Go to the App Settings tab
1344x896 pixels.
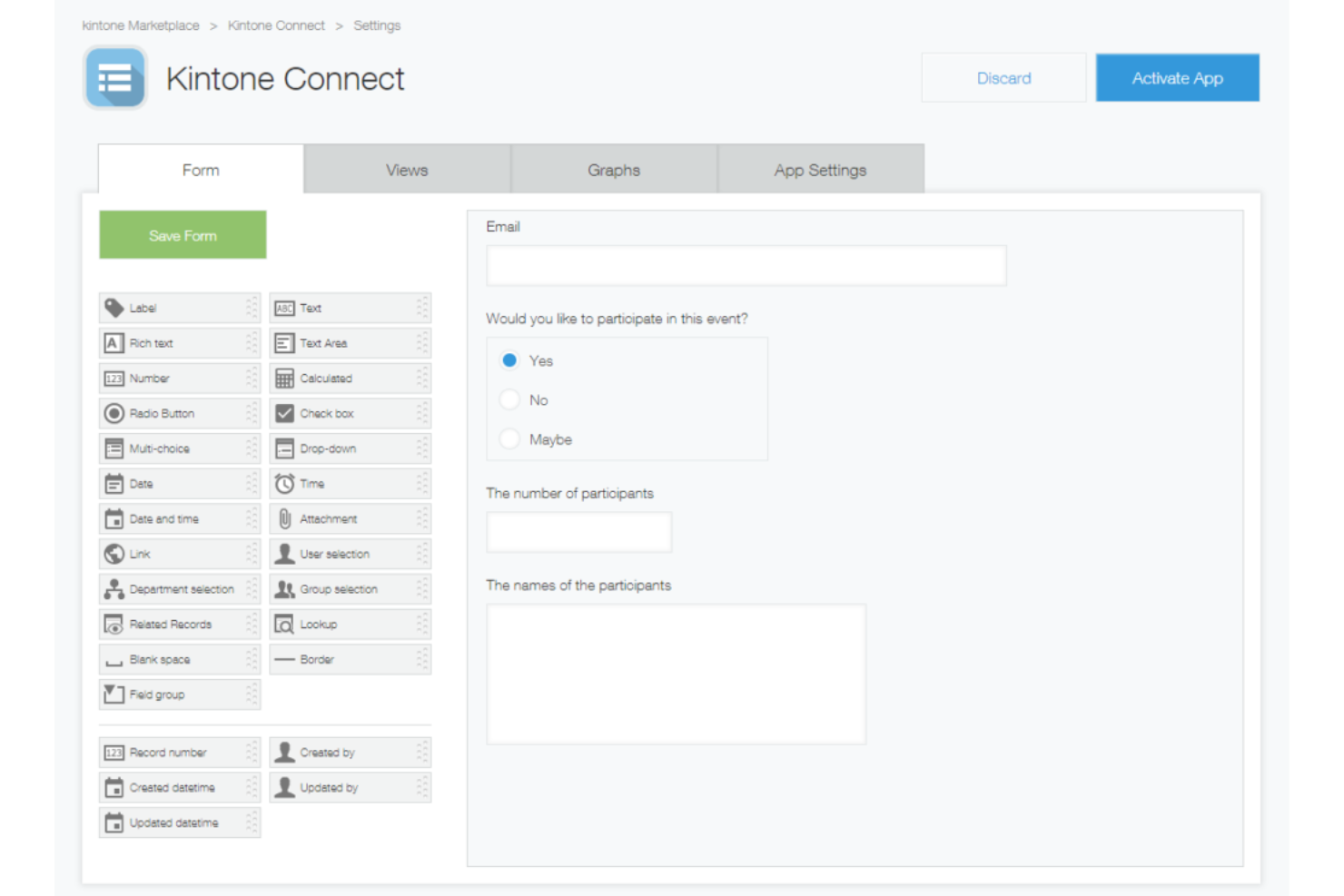[820, 170]
